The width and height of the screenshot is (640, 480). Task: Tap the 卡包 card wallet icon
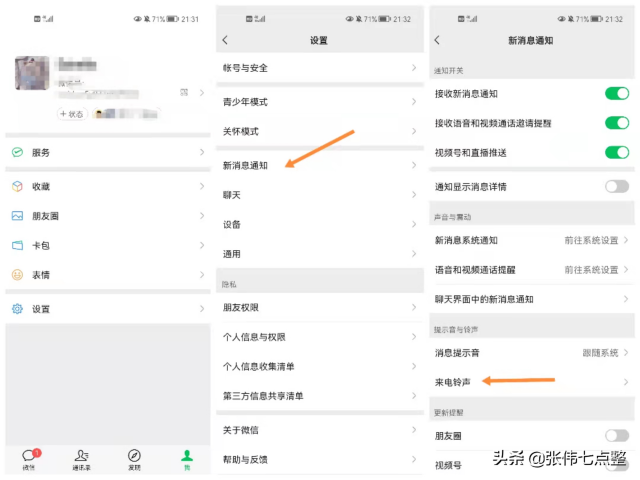(17, 245)
